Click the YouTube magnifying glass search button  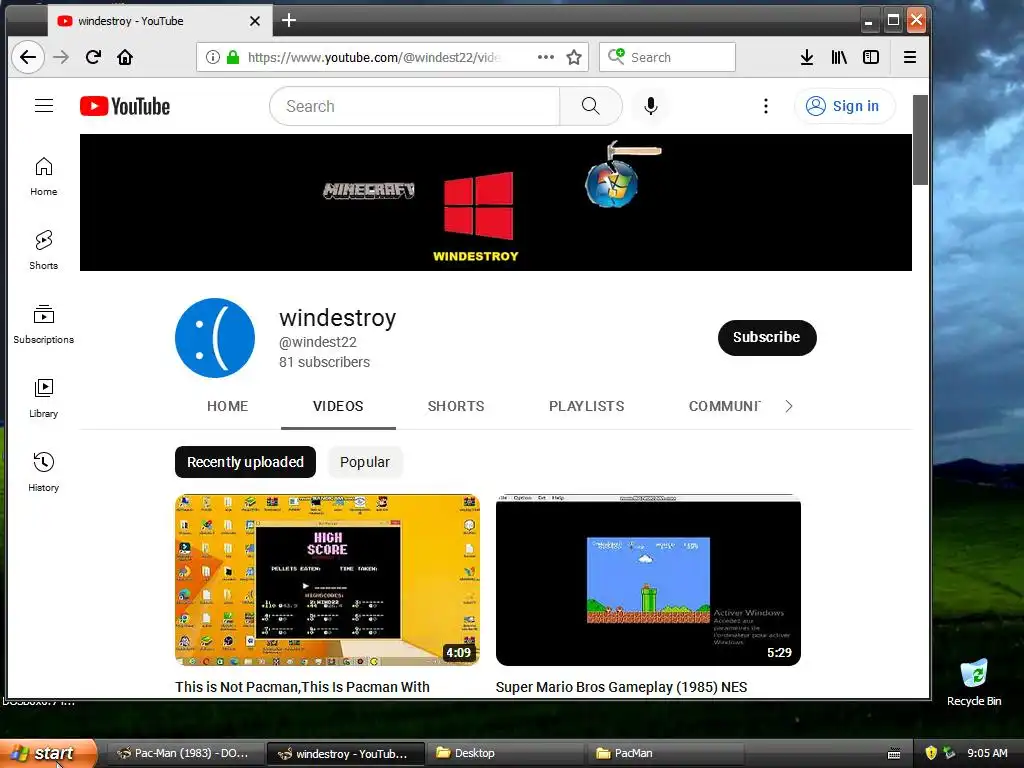[590, 106]
